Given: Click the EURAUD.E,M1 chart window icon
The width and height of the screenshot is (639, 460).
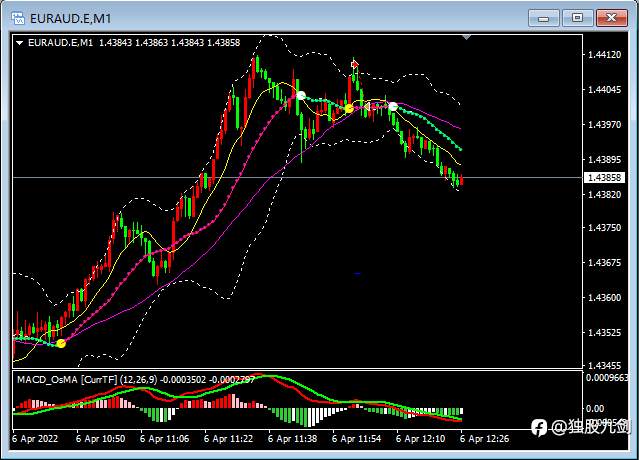Looking at the screenshot, I should [18, 18].
